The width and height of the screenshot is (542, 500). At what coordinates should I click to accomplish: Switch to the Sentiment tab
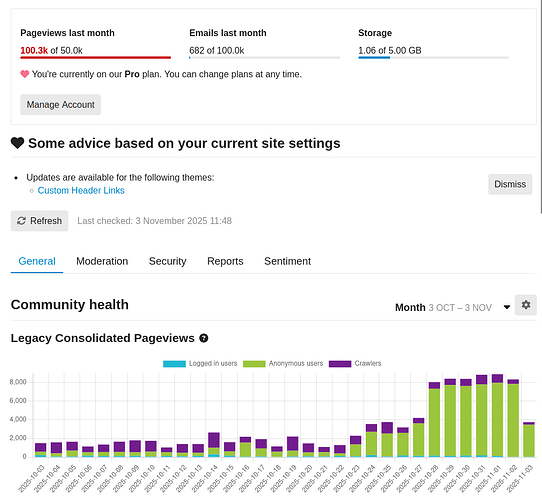288,261
